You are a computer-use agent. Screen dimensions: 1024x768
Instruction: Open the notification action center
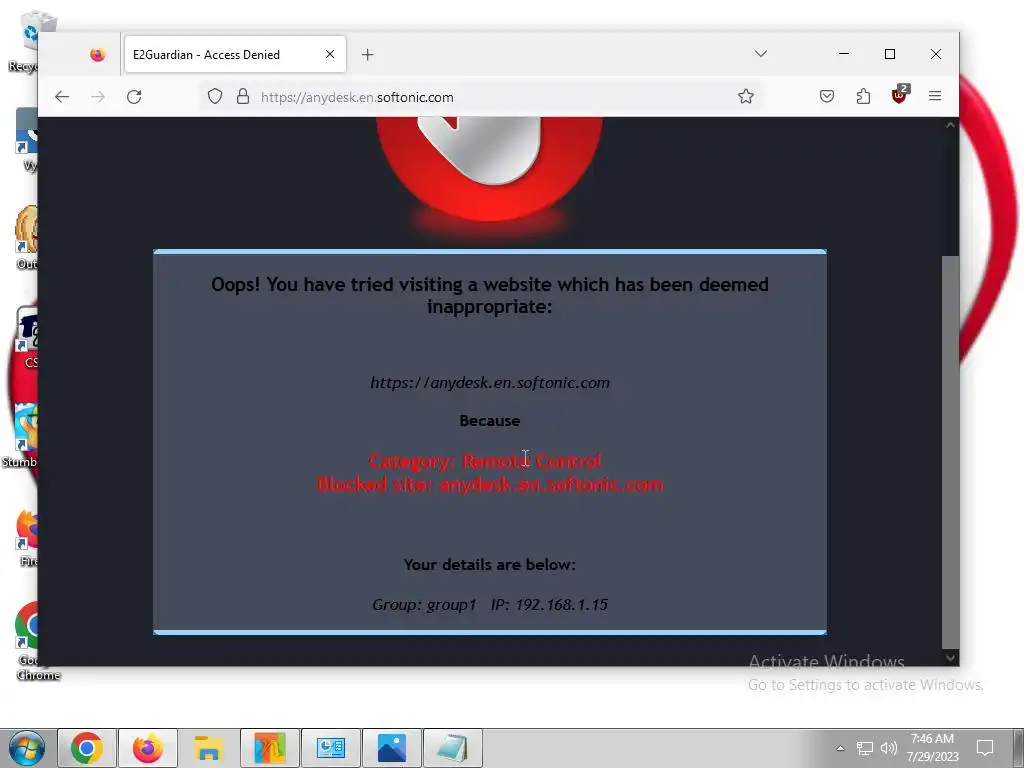pyautogui.click(x=985, y=748)
